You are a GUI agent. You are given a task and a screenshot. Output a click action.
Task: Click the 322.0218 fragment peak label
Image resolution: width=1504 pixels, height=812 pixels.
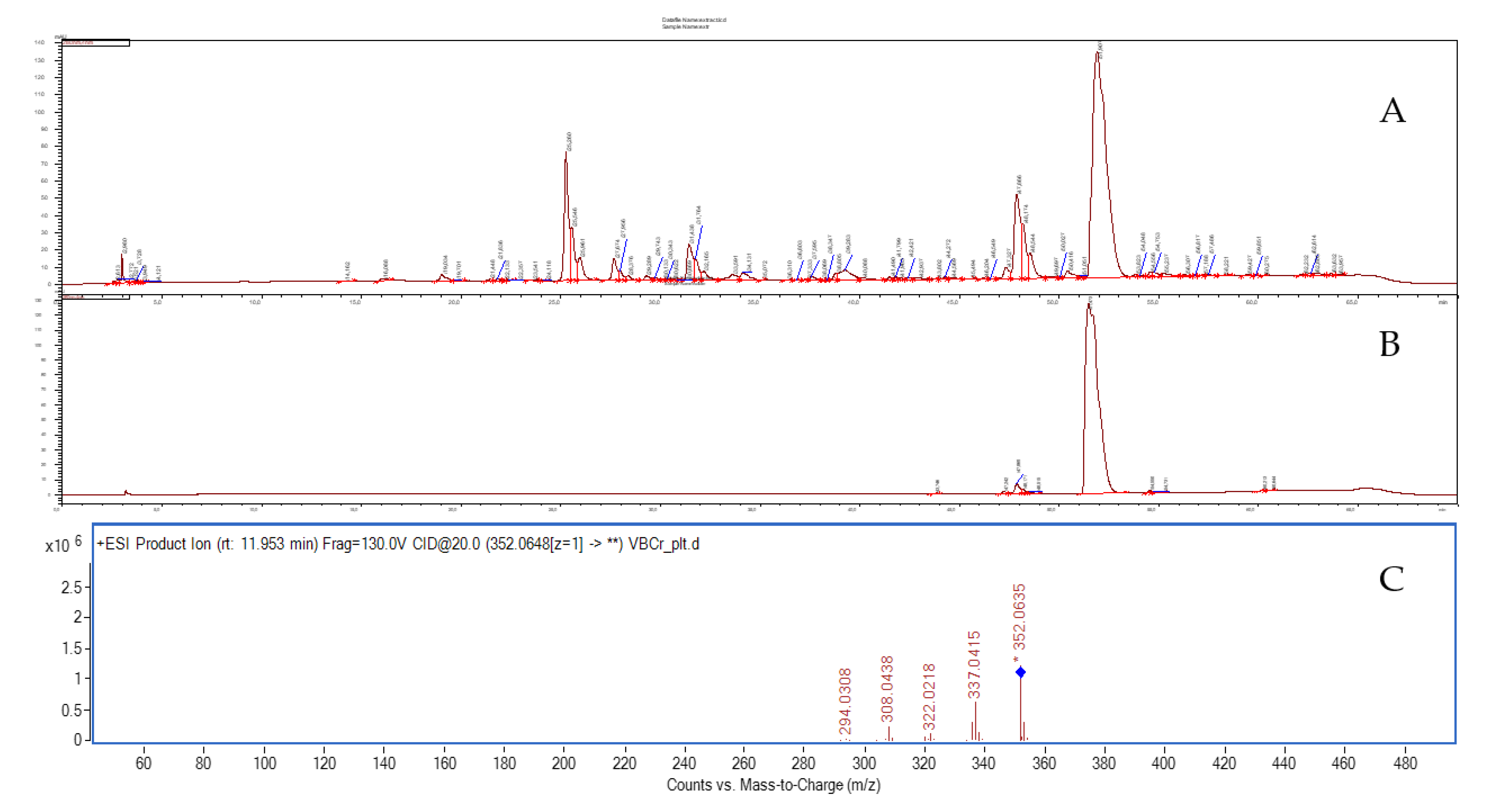[x=929, y=697]
